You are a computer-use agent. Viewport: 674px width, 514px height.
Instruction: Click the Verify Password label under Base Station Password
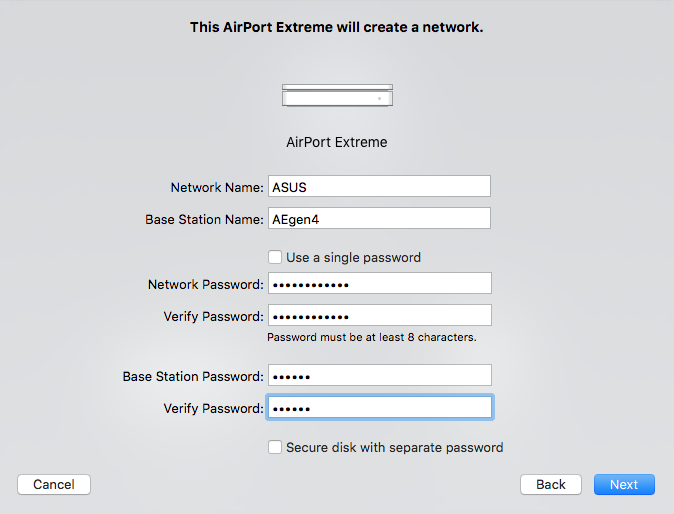tap(213, 409)
